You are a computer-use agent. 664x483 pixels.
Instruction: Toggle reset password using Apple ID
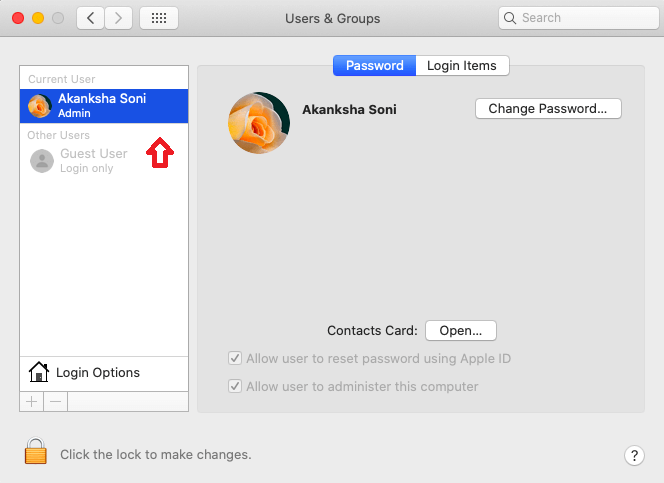pyautogui.click(x=235, y=359)
